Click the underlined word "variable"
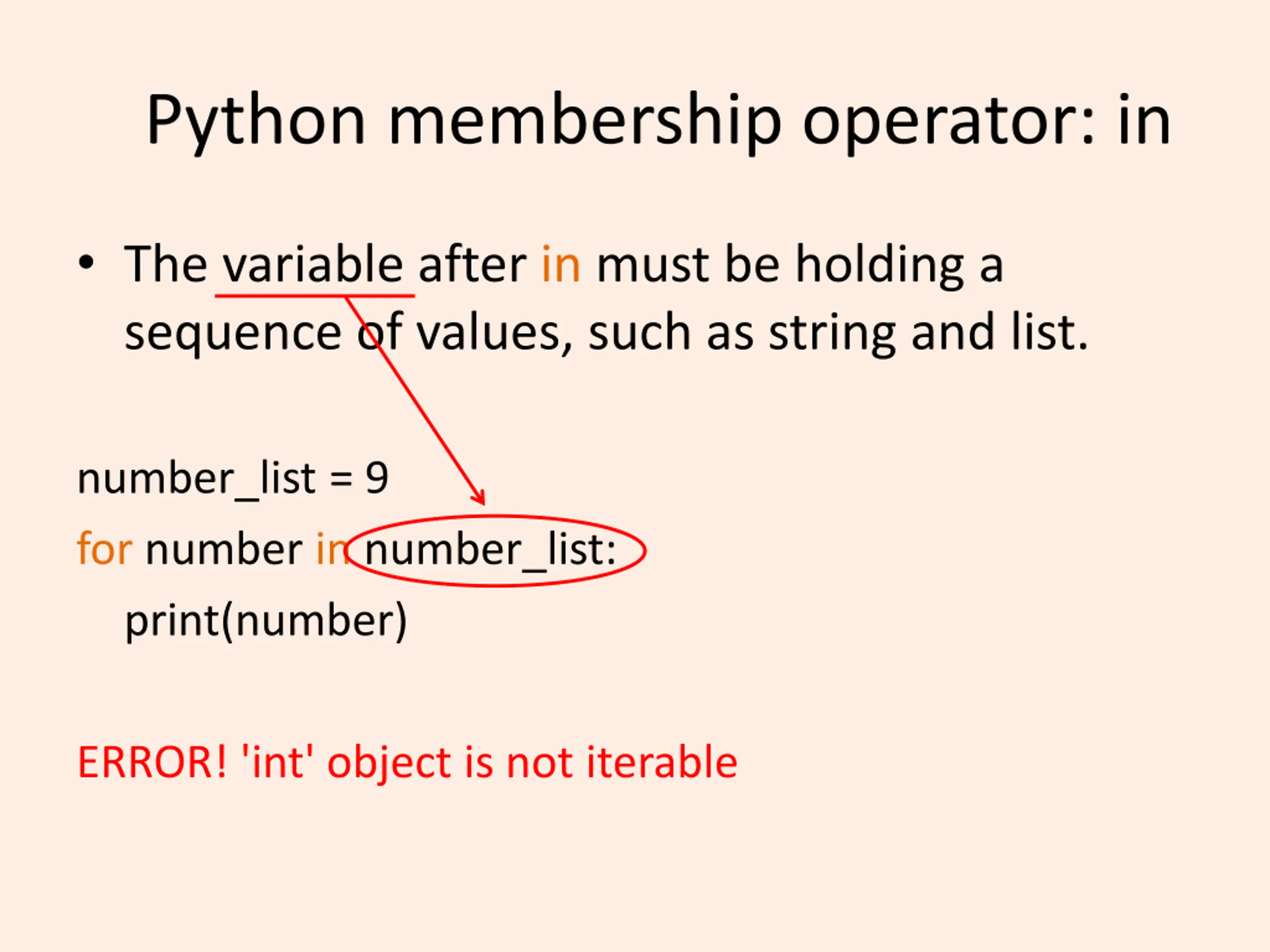This screenshot has height=952, width=1270. 313,265
